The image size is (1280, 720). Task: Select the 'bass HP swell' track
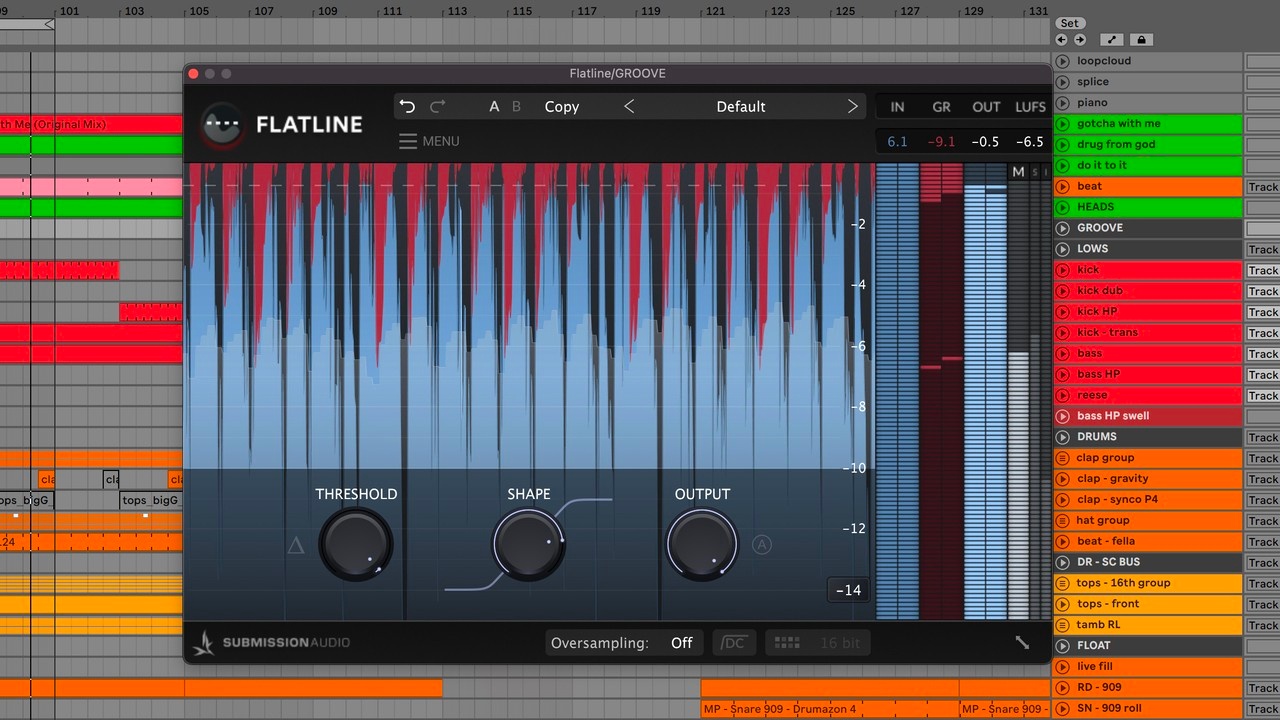point(1113,416)
